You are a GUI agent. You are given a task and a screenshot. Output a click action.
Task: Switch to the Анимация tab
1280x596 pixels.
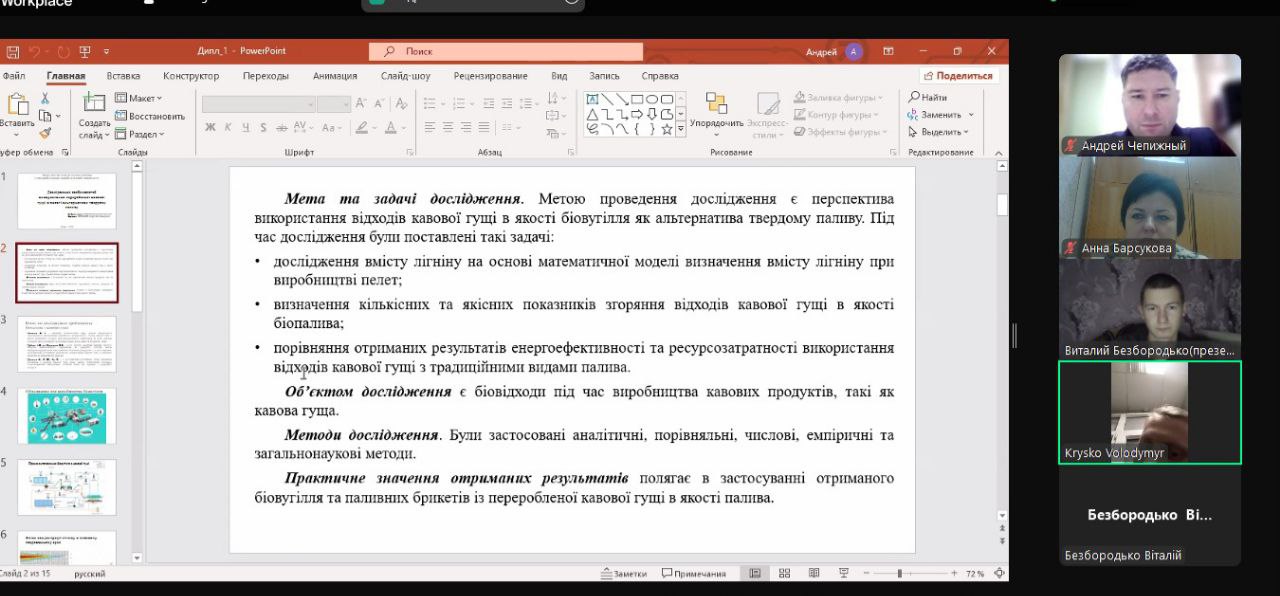[x=335, y=76]
